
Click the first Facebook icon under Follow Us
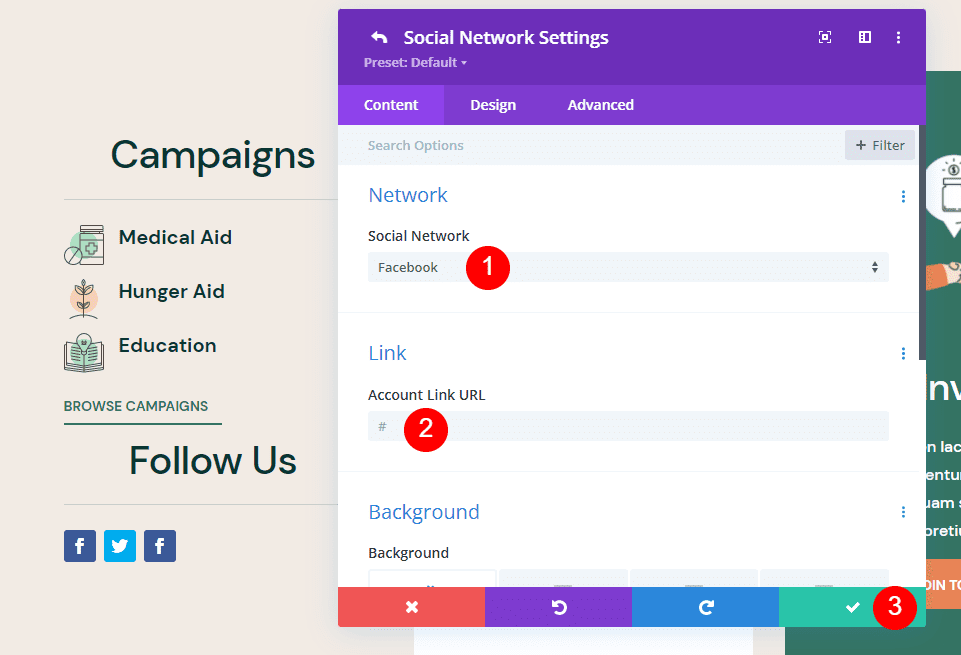[79, 546]
